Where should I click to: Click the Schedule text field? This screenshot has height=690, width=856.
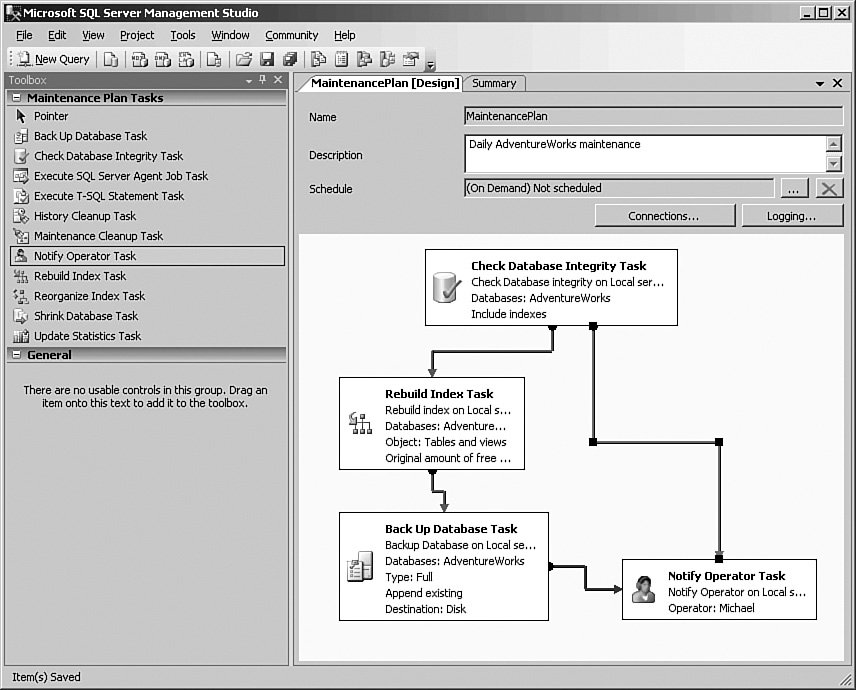619,188
